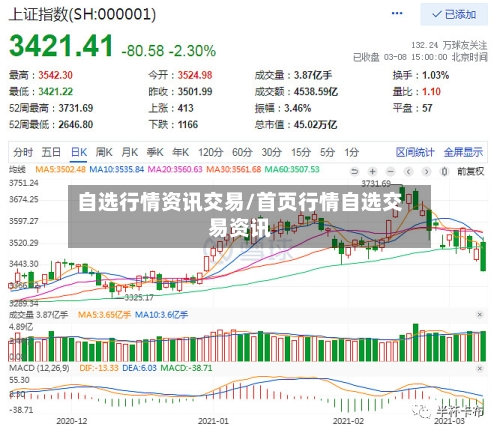Click the 换手 value 1.03%
Screen dimensions: 500x433
(435, 75)
